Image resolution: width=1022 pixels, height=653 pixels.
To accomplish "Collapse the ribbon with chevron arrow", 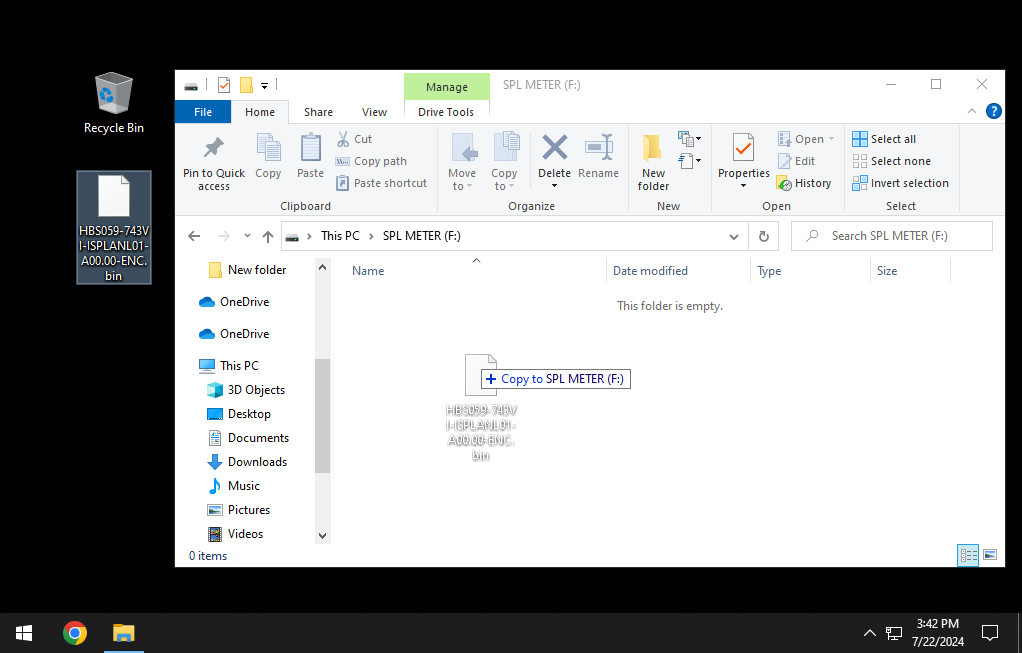I will tap(972, 111).
